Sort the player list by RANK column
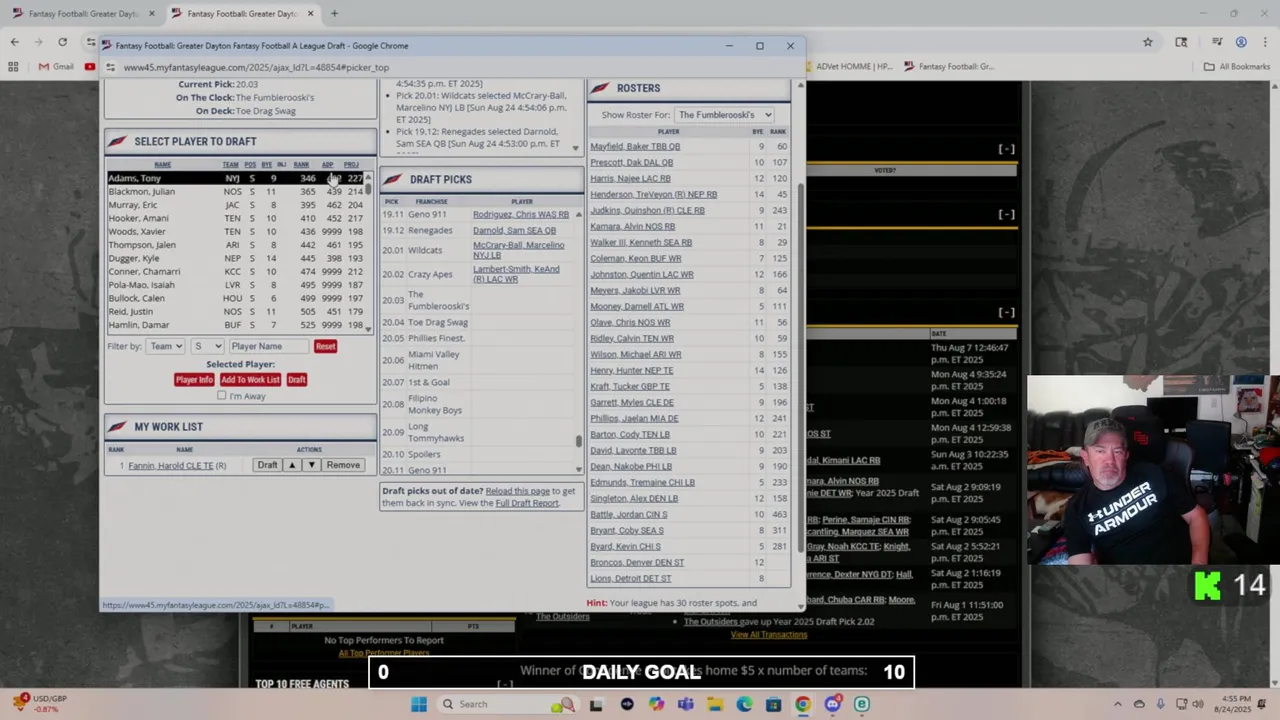 click(x=301, y=165)
